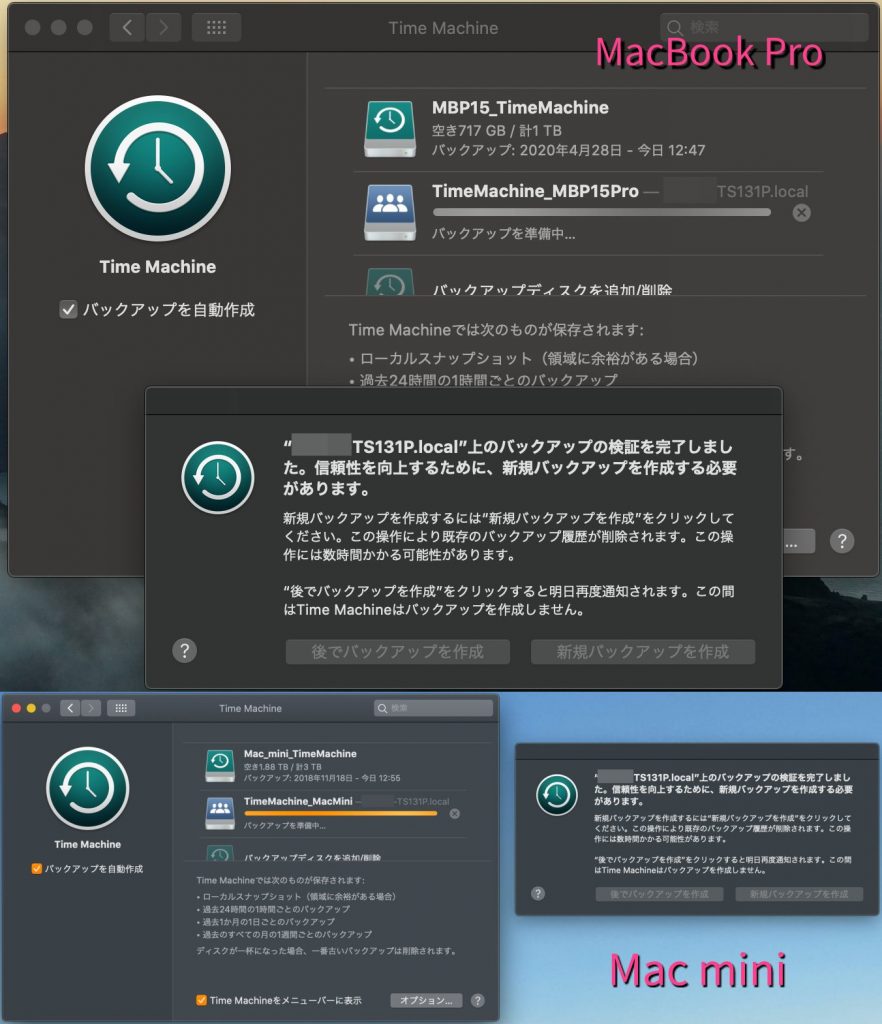882x1024 pixels.
Task: Click 空き1.88 TB / 計3 TB text
Action: pos(283,767)
